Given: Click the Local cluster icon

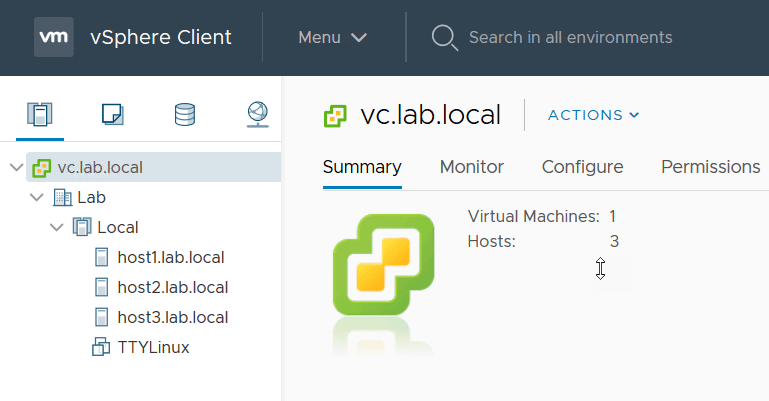Looking at the screenshot, I should coord(82,227).
